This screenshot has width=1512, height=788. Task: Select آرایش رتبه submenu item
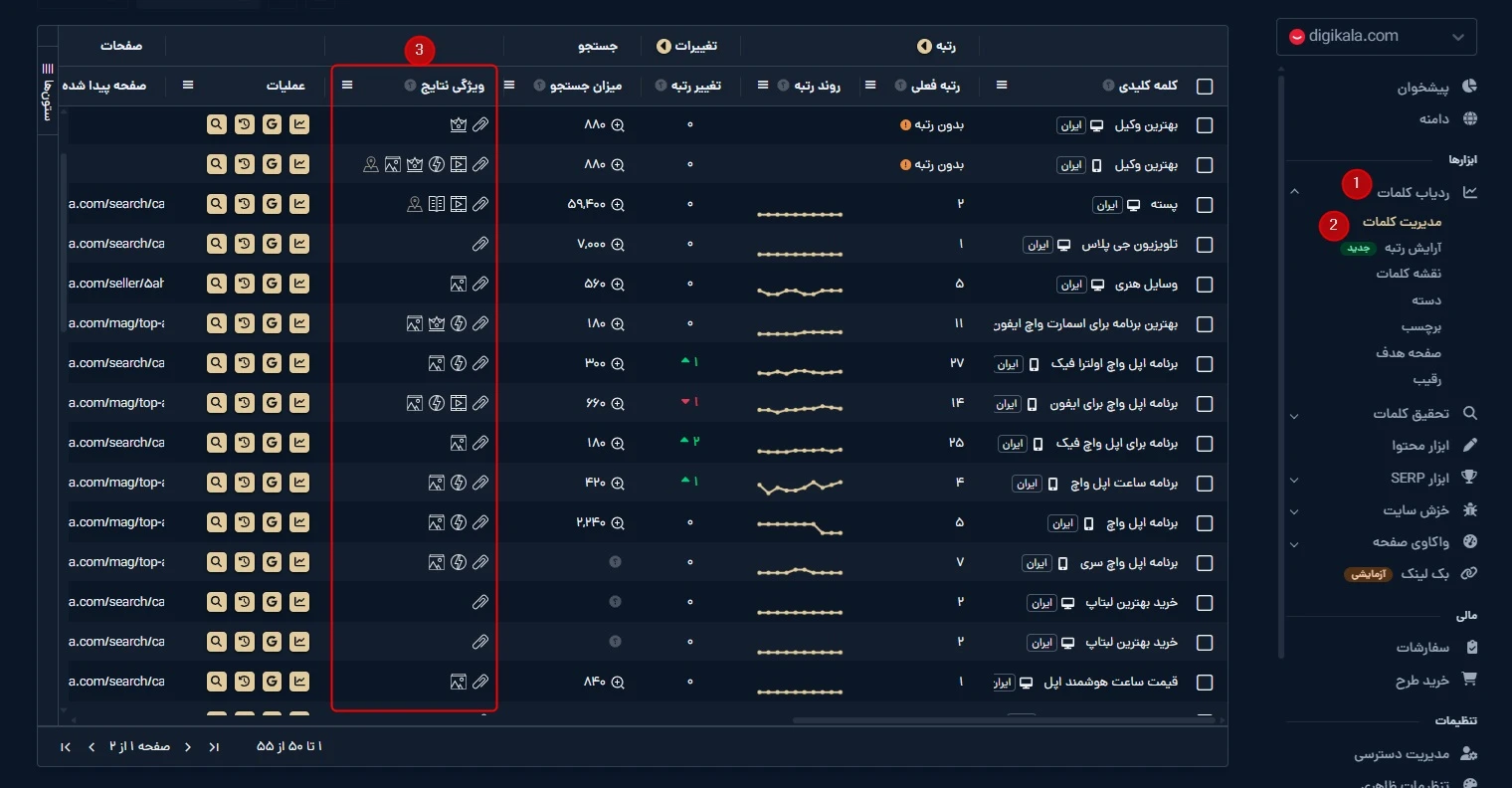(1413, 248)
